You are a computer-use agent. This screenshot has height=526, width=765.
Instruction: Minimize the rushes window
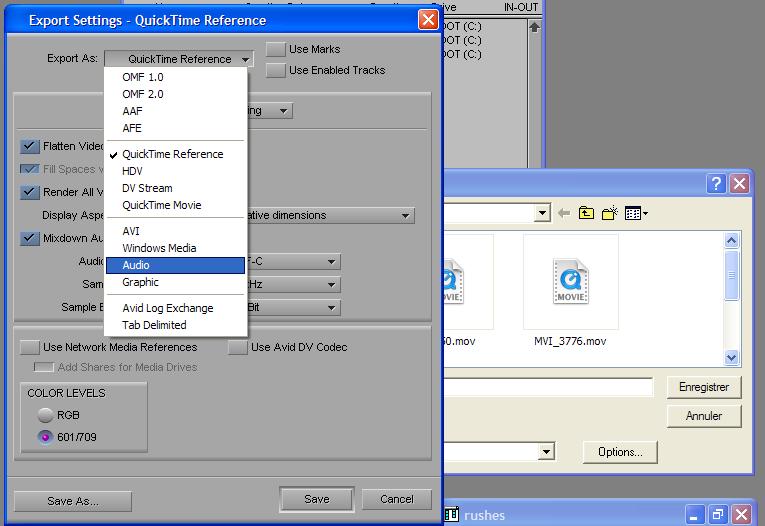[694, 514]
